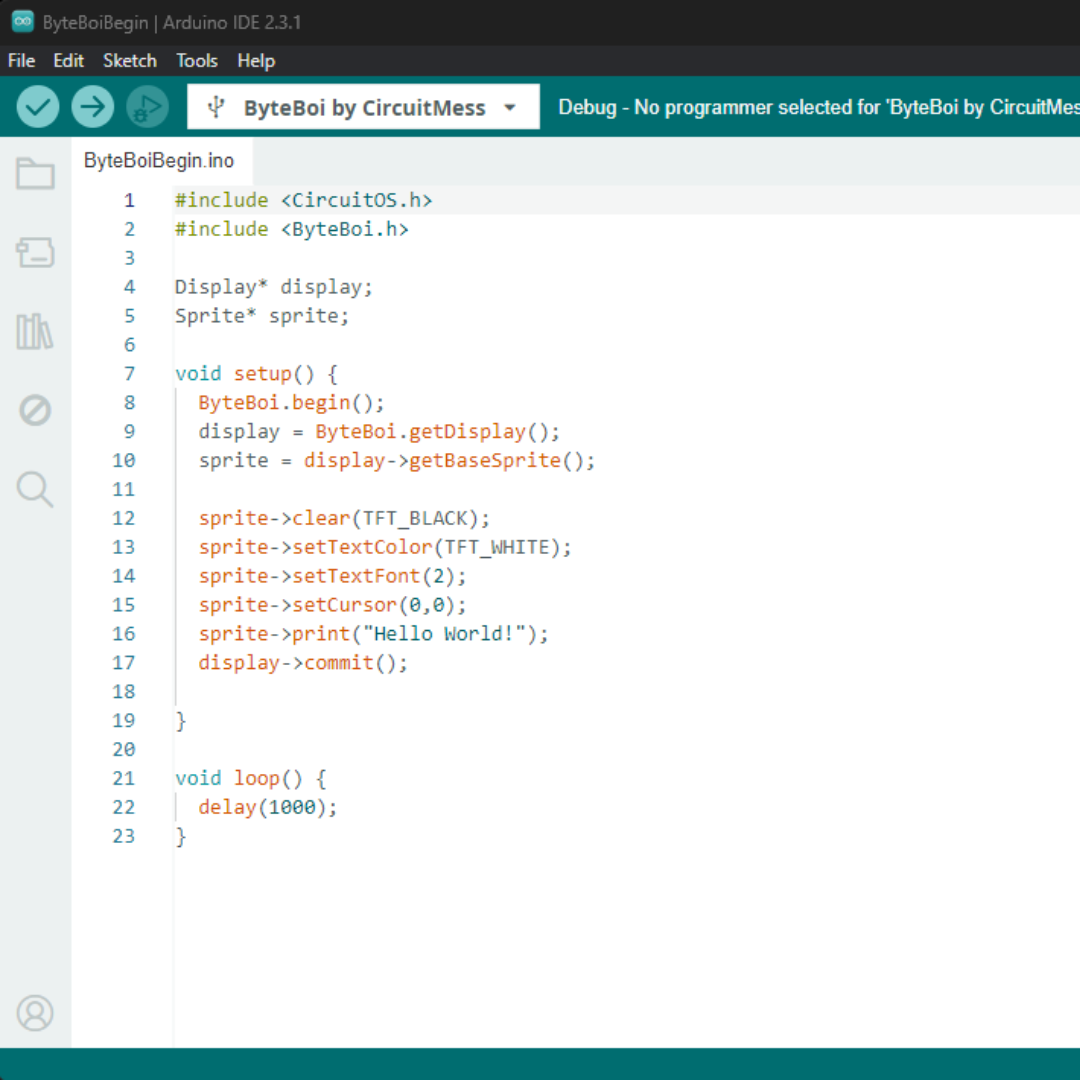
Task: Open the Sketch menu
Action: point(130,61)
